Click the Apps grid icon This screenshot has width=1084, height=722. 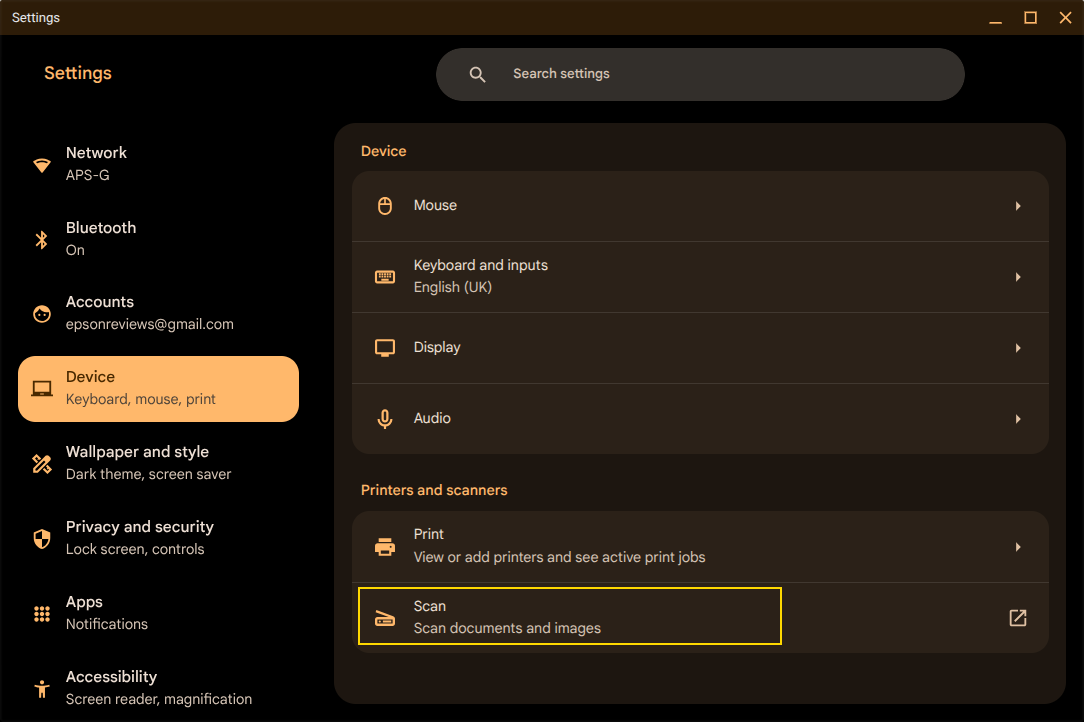(41, 613)
